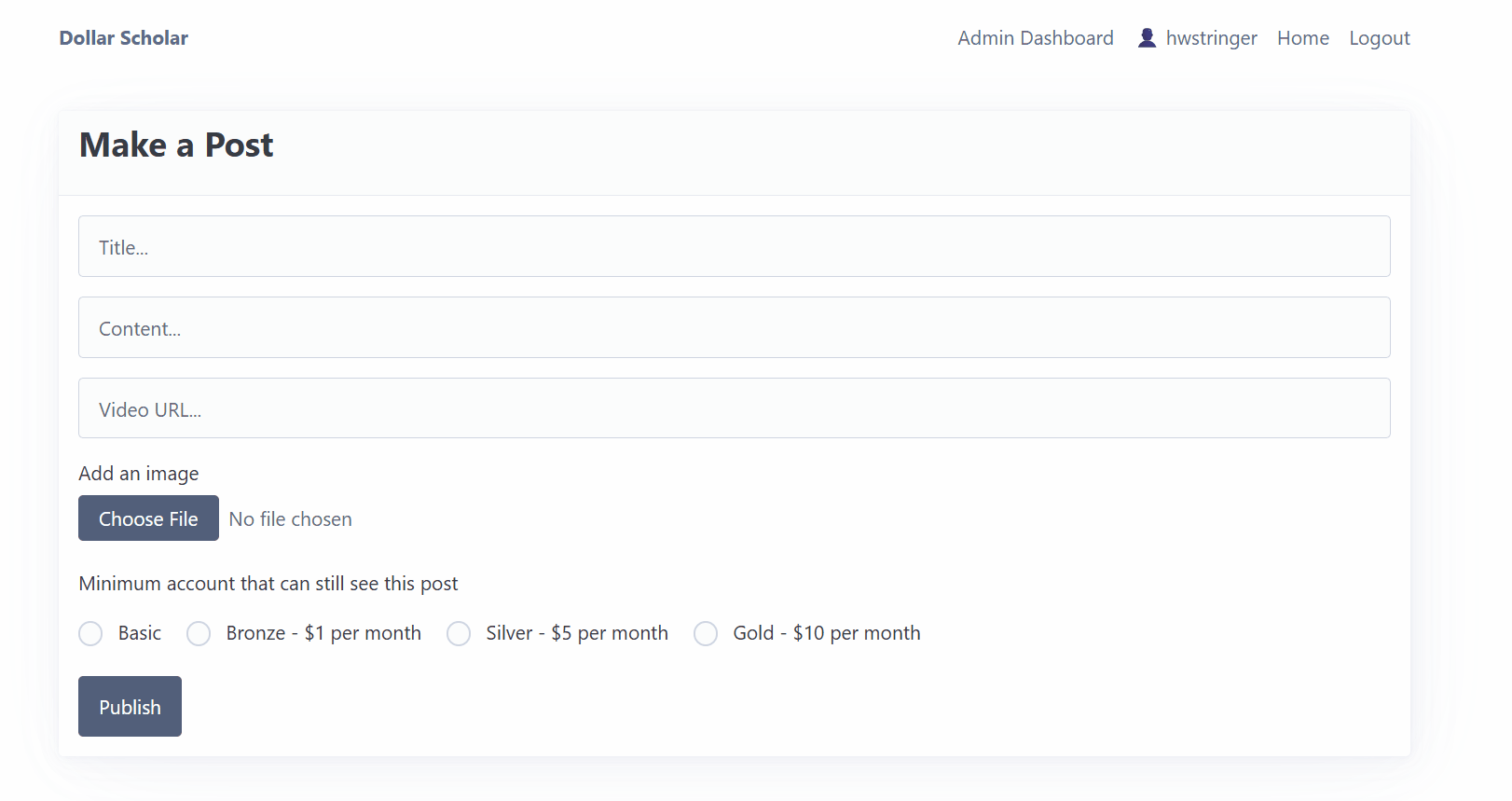Click the 'Gold - $10 per month' label text

click(x=826, y=633)
